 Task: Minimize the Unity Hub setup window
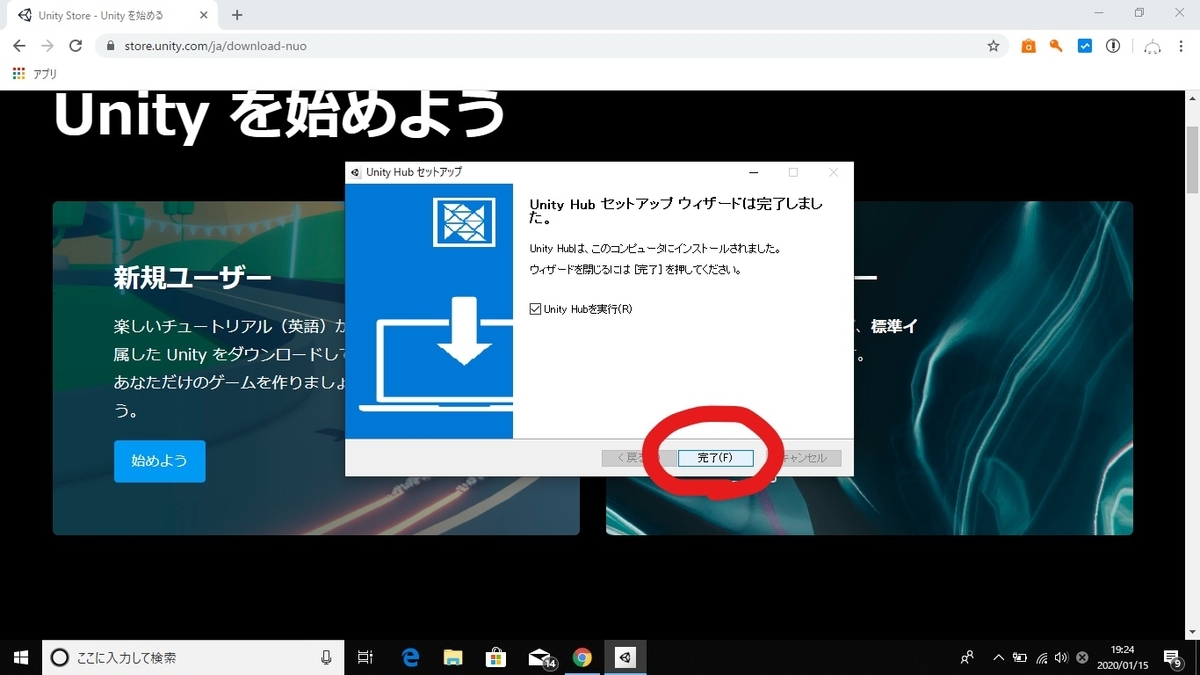(x=753, y=172)
